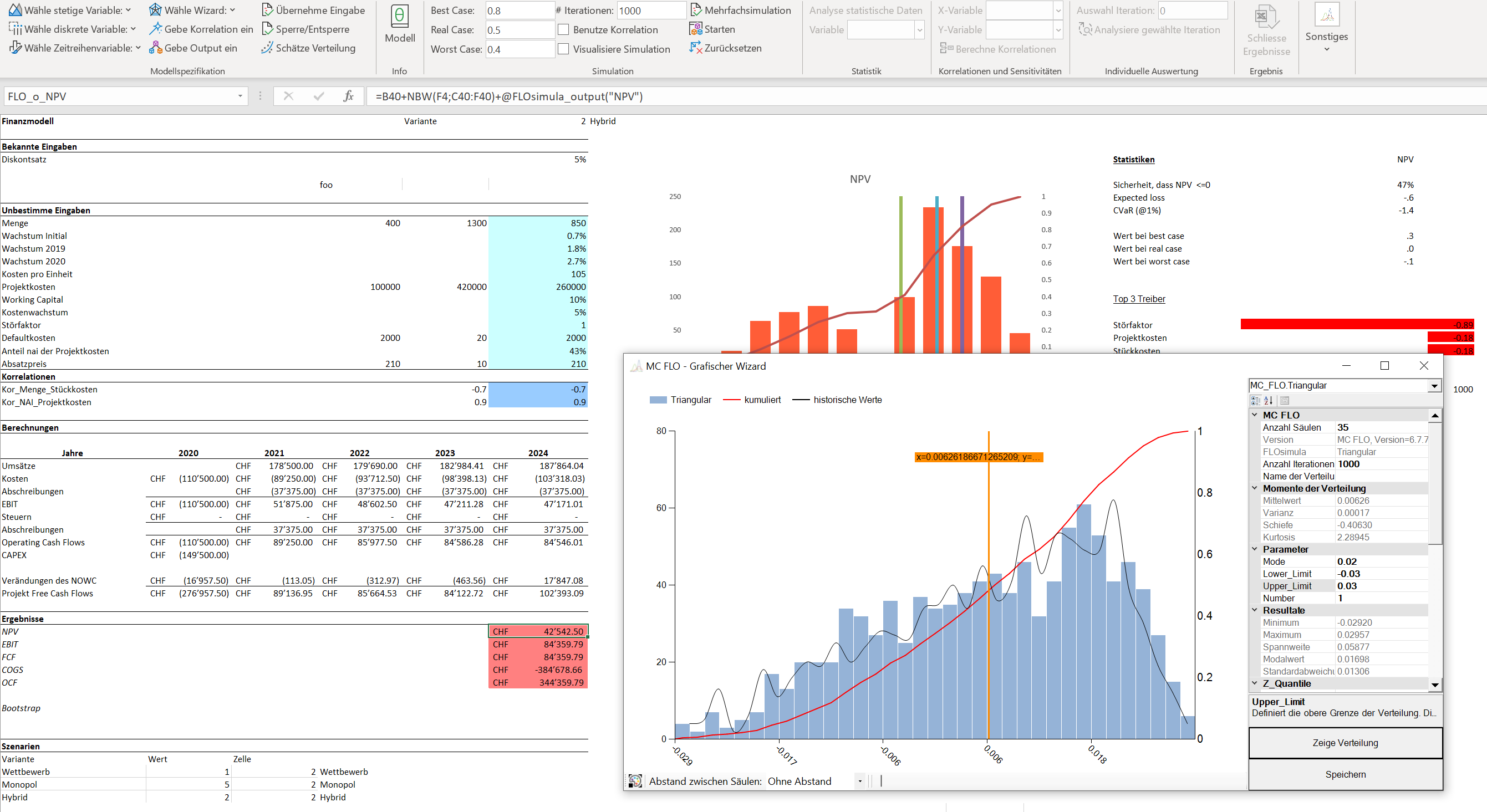Reset the simulation with the Zurücksetzen icon
This screenshot has width=1487, height=812.
tap(726, 48)
